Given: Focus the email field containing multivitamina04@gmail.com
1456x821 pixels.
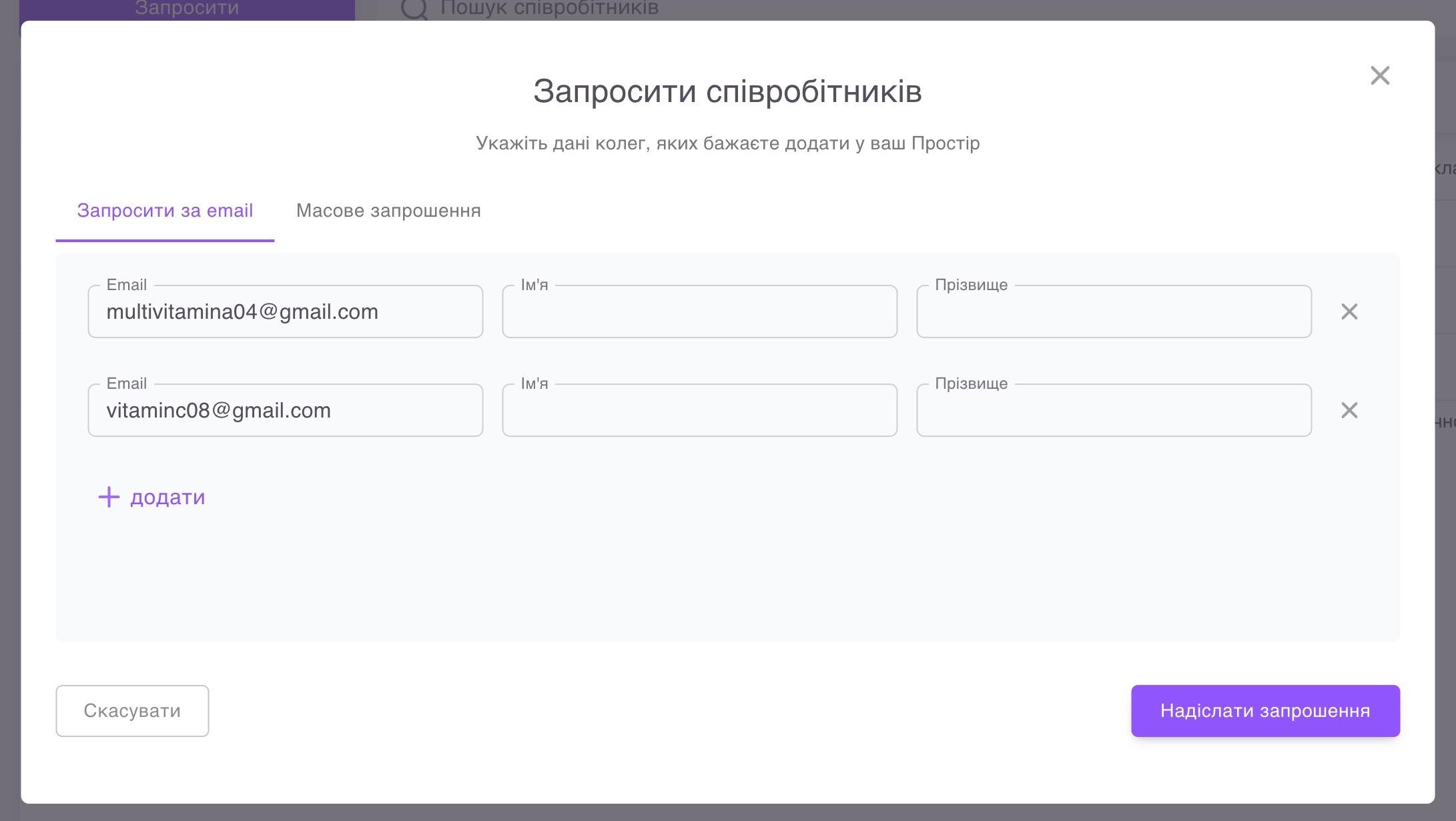Looking at the screenshot, I should click(285, 311).
